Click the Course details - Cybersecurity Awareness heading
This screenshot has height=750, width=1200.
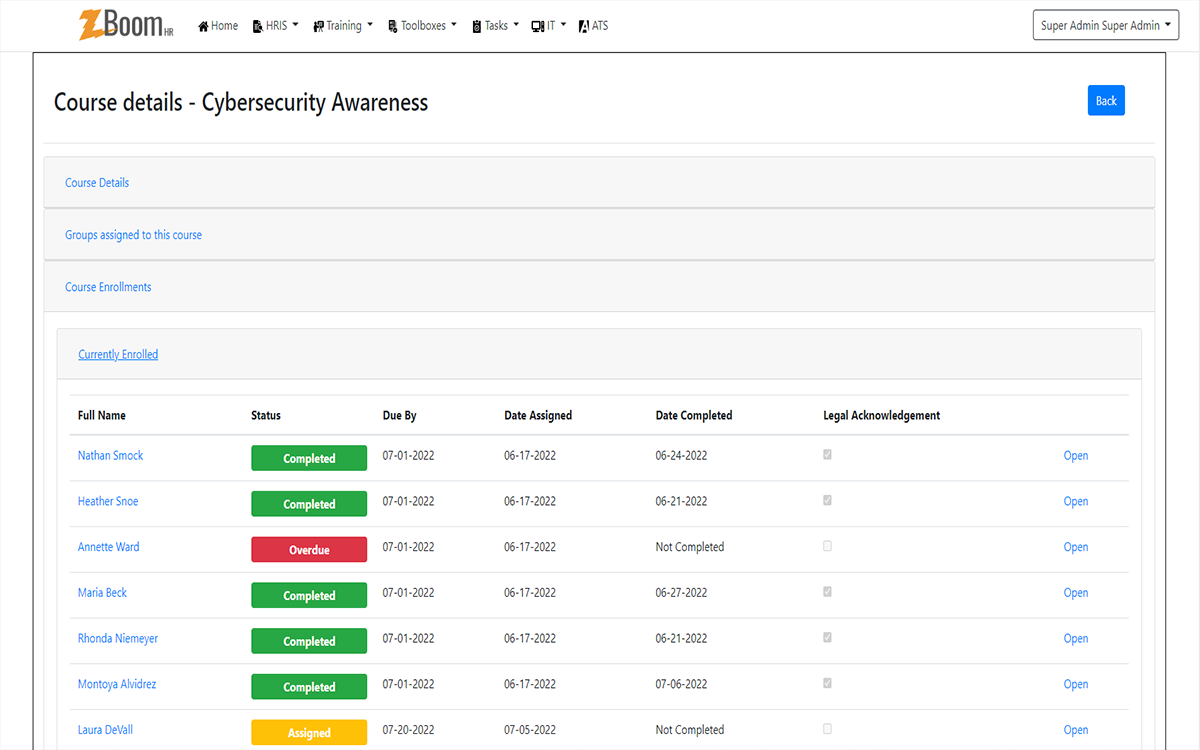pos(241,102)
